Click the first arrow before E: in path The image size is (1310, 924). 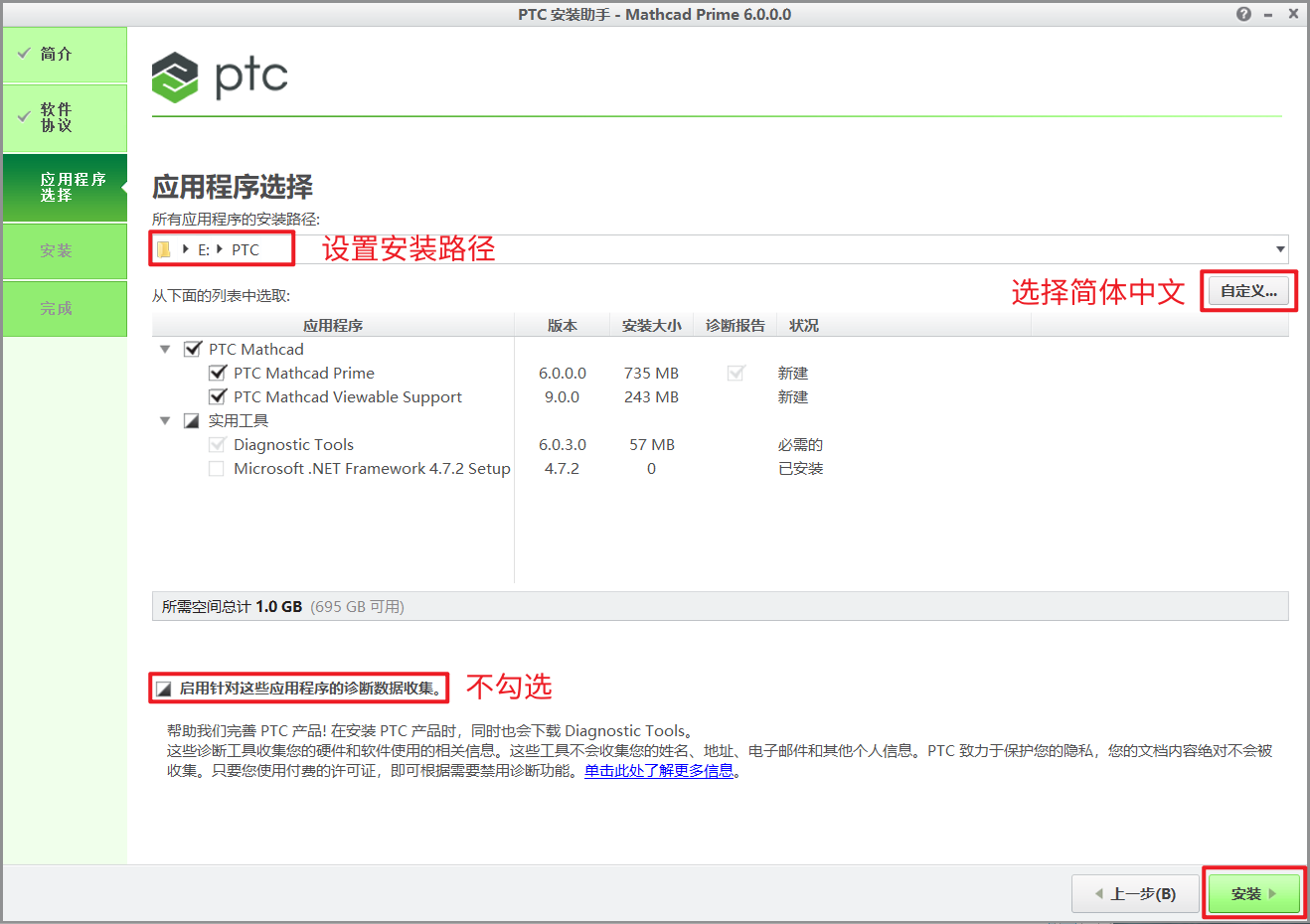[x=186, y=249]
